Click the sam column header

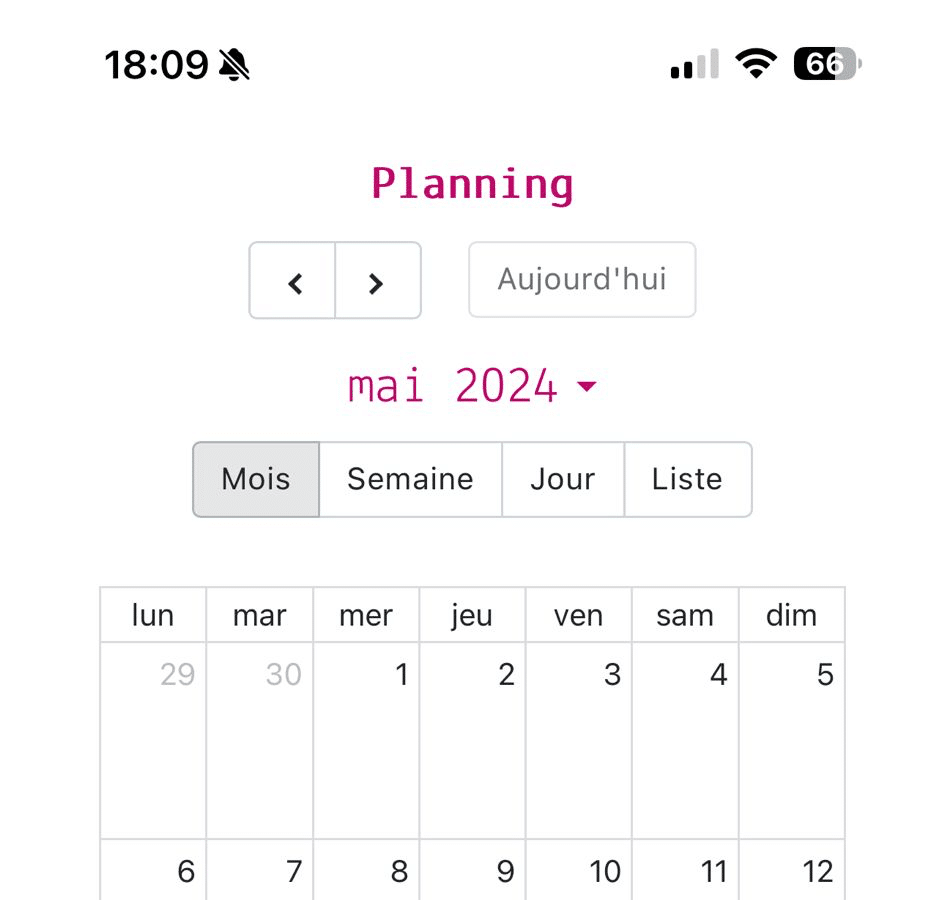click(685, 615)
